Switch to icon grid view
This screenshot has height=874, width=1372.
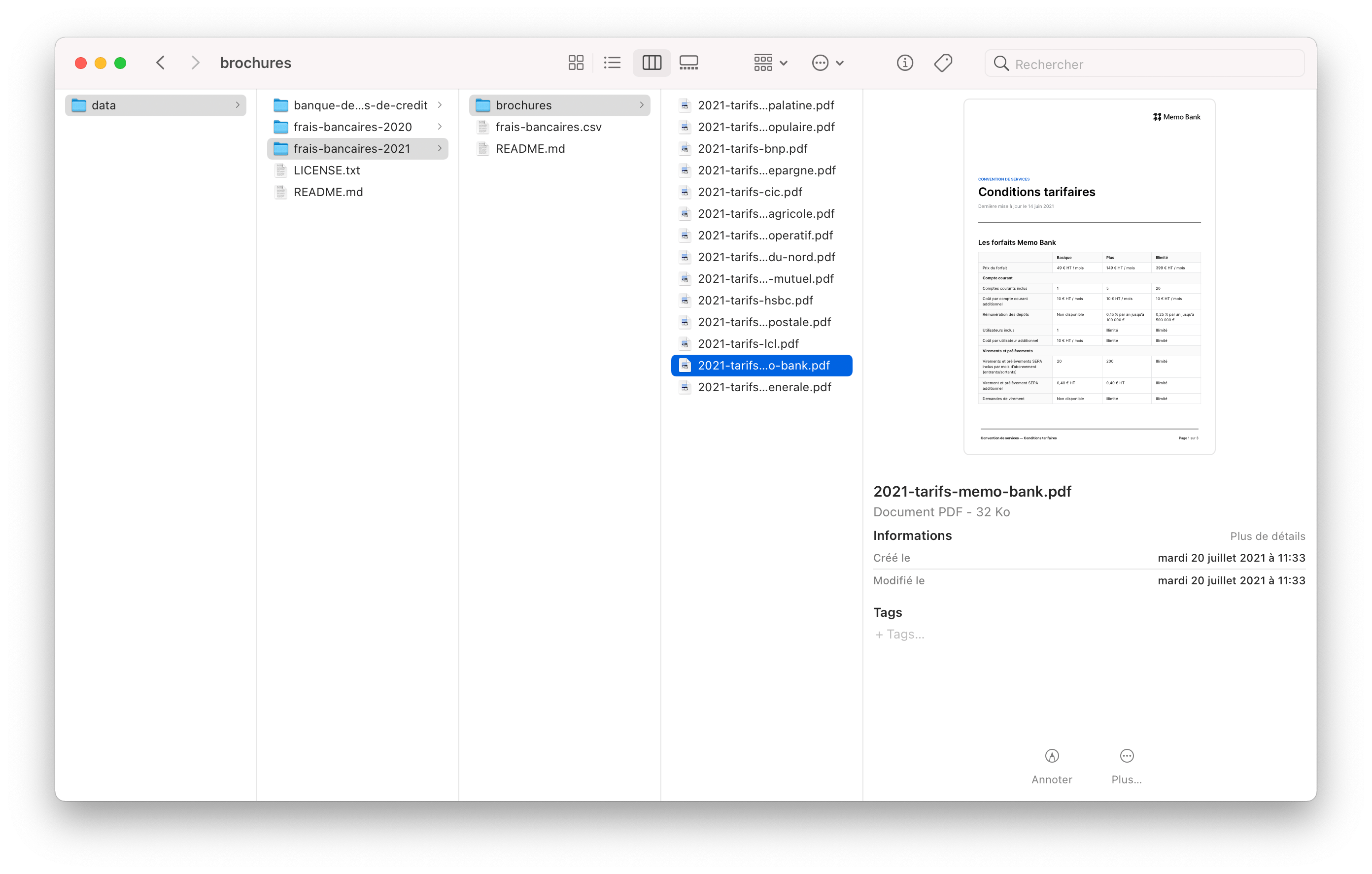click(x=576, y=63)
